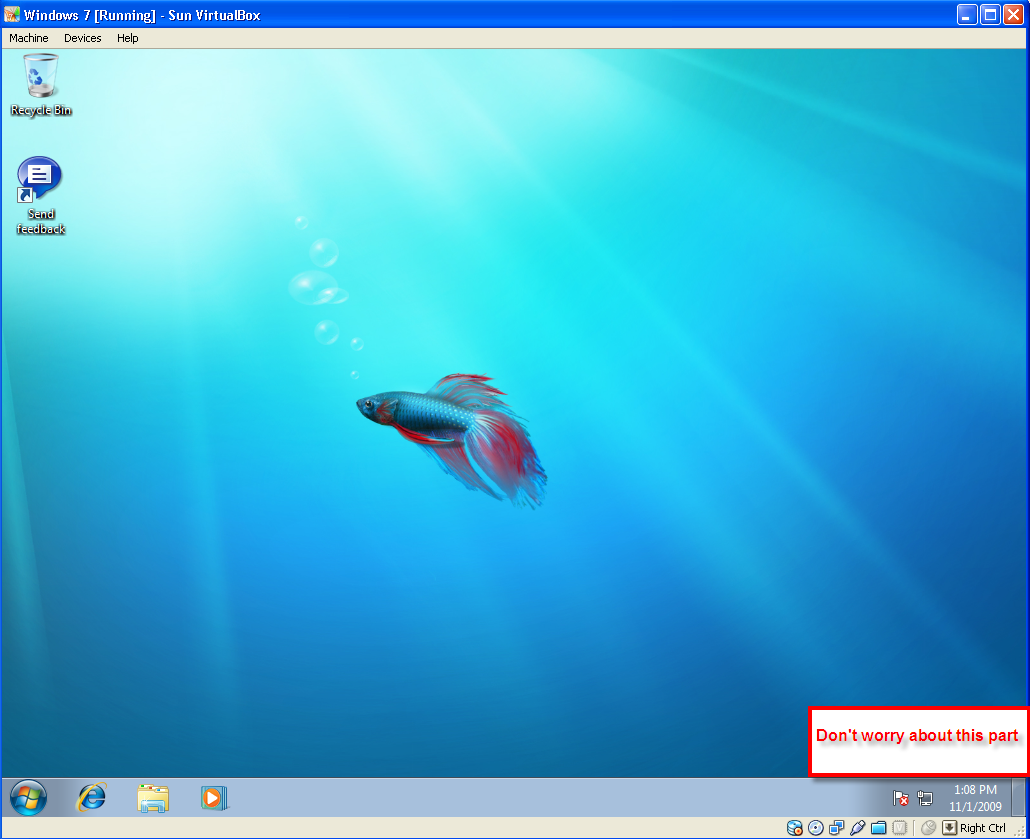Screen dimensions: 1030x839
Task: Click the CD/DVD drive status icon
Action: point(816,828)
